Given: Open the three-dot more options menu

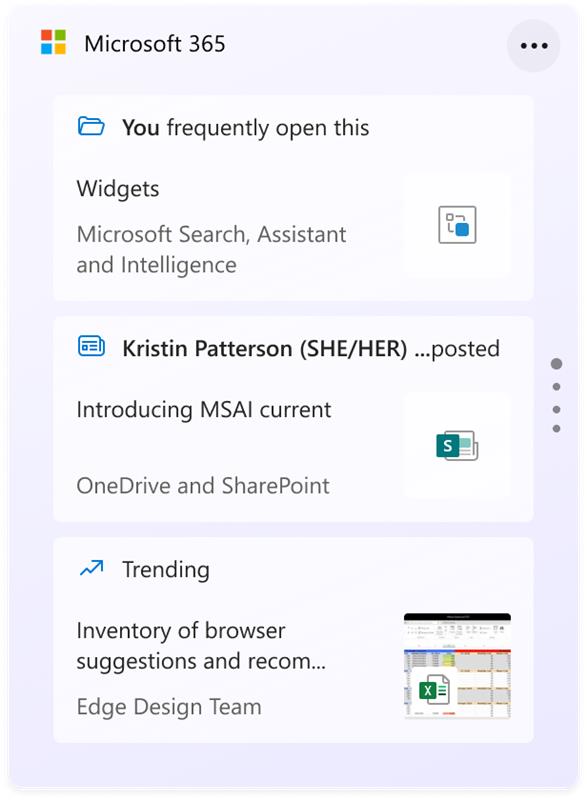Looking at the screenshot, I should click(533, 46).
